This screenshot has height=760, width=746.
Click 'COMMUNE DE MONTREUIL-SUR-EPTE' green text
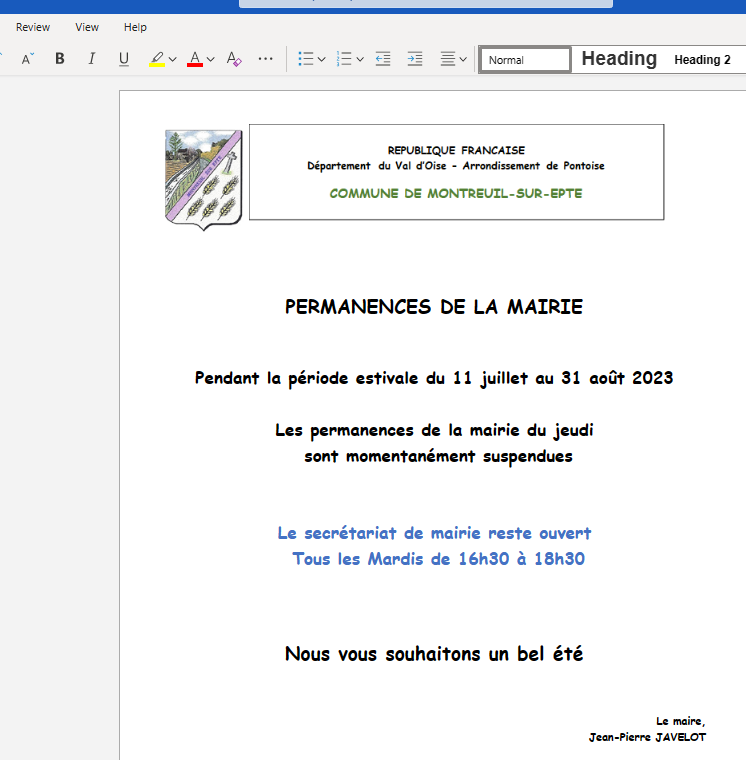point(456,194)
